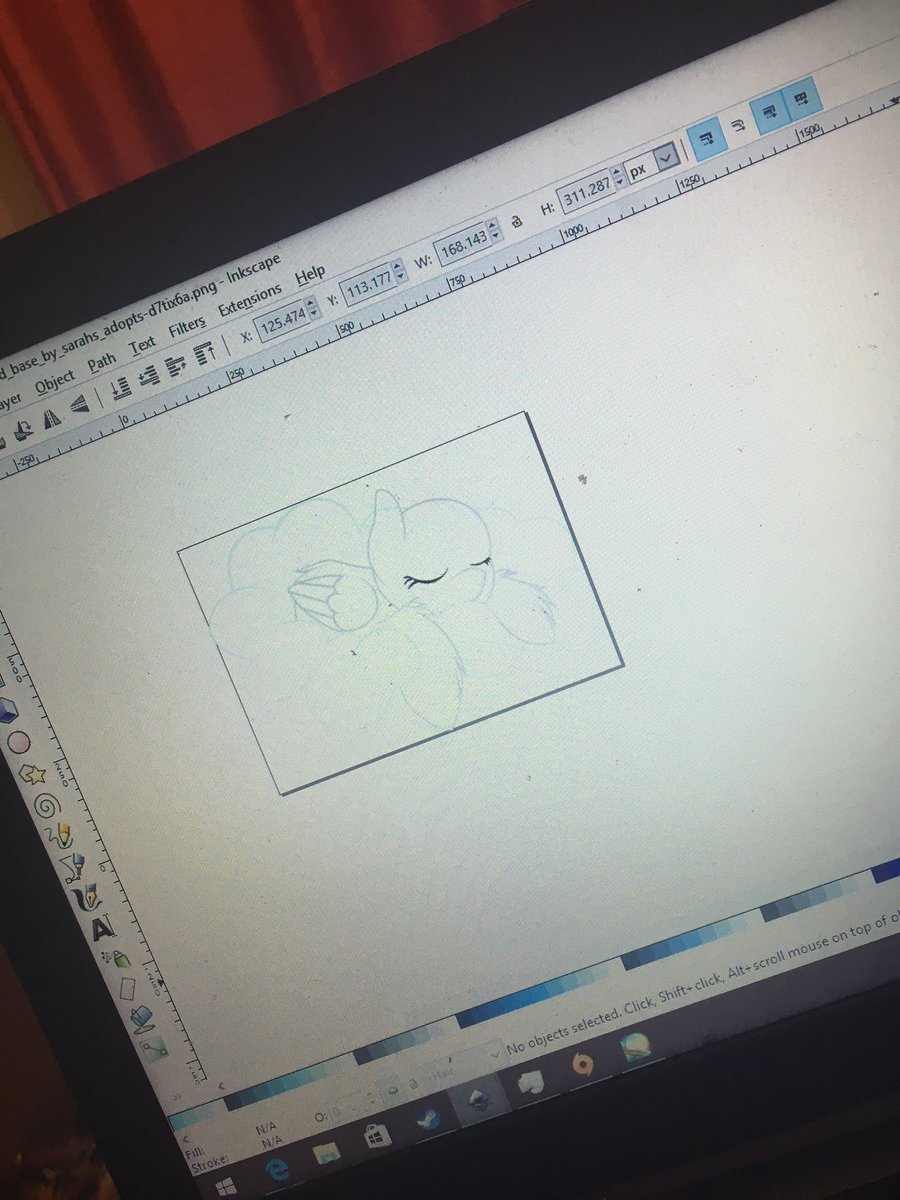This screenshot has height=1200, width=900.
Task: Select the spiral tool
Action: [47, 805]
